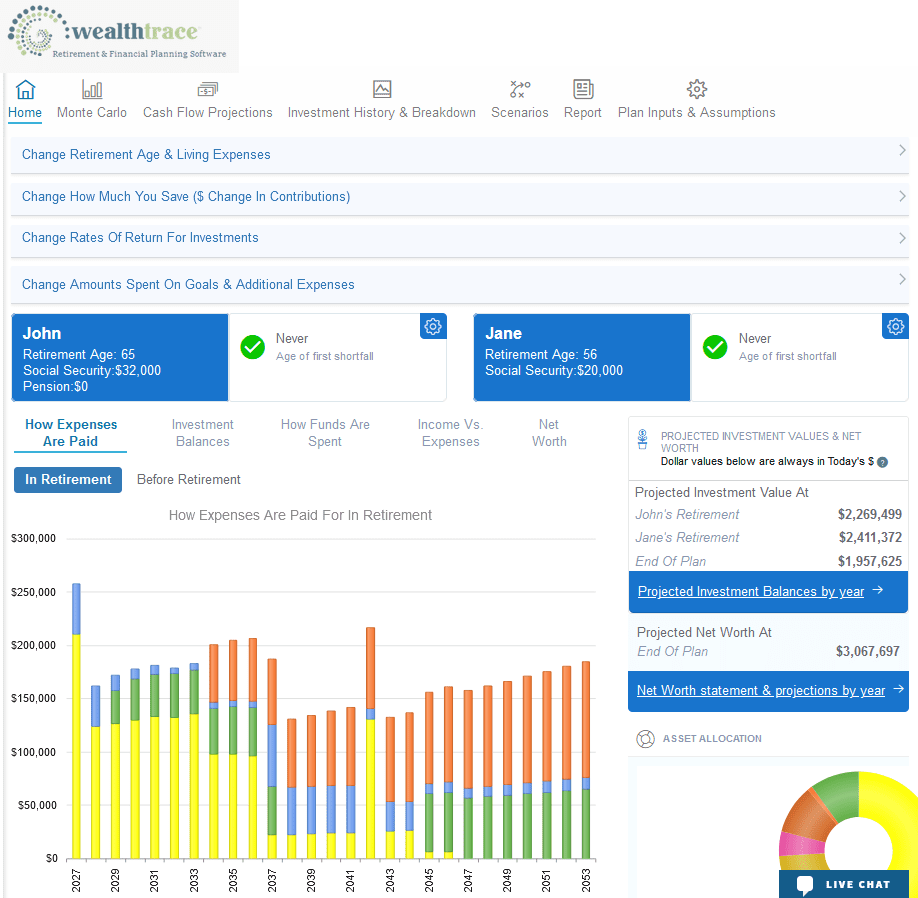This screenshot has width=918, height=898.
Task: Switch to Before Retirement view
Action: 189,480
